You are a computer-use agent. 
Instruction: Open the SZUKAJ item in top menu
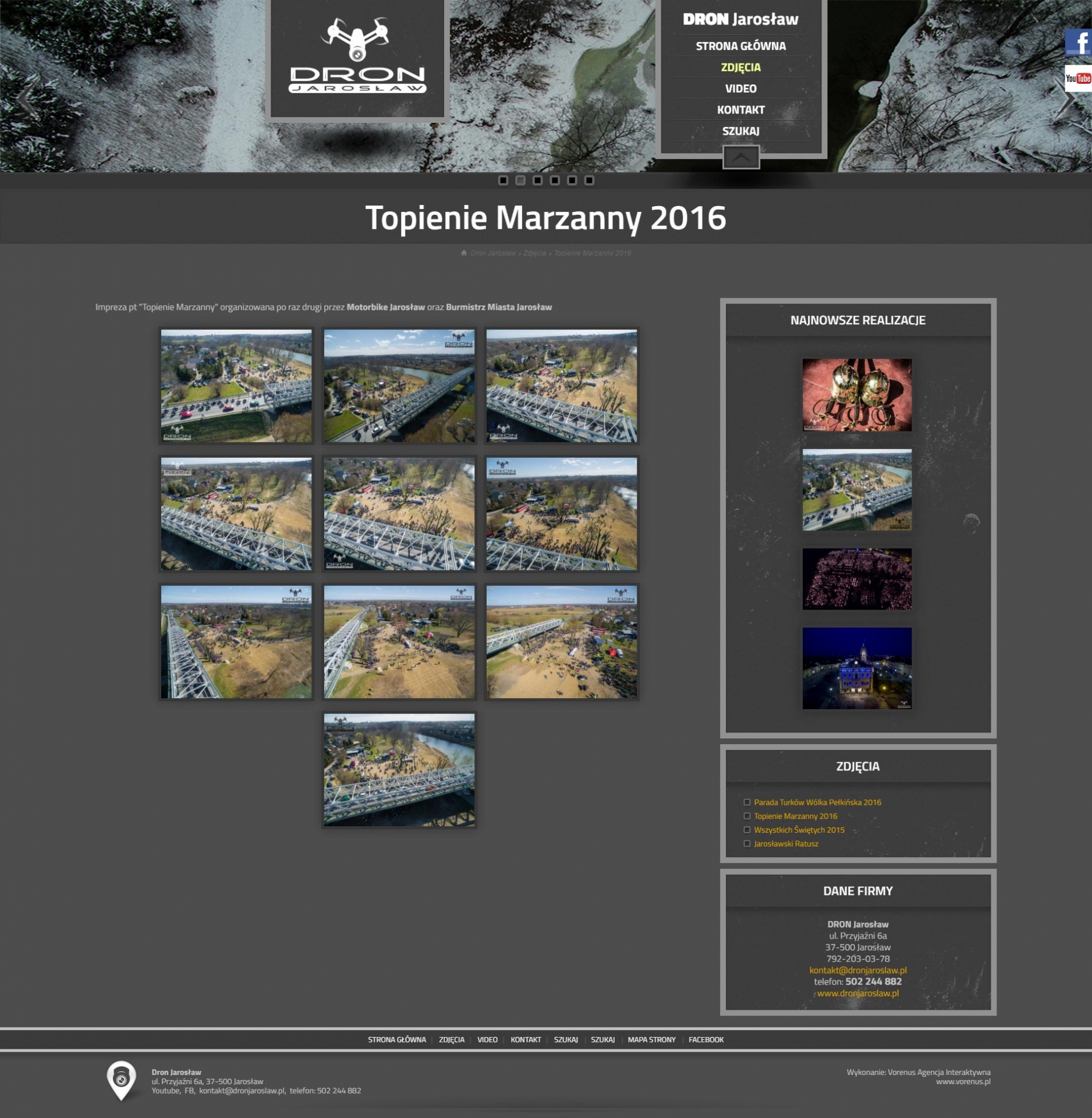740,131
